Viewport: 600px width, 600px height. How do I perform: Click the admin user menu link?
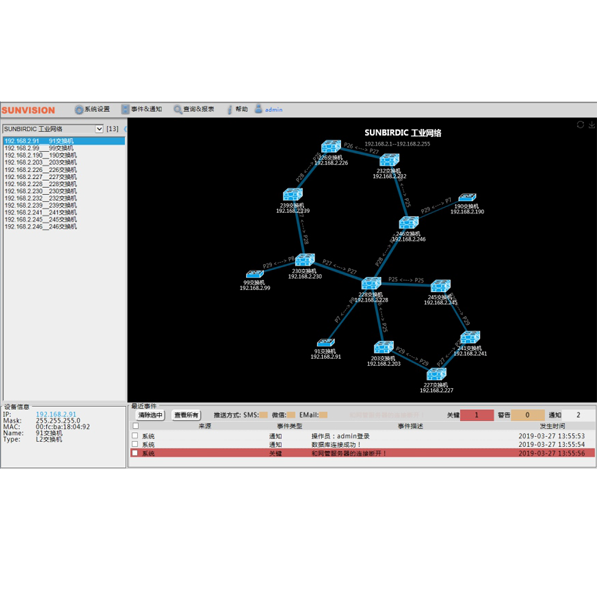click(274, 110)
